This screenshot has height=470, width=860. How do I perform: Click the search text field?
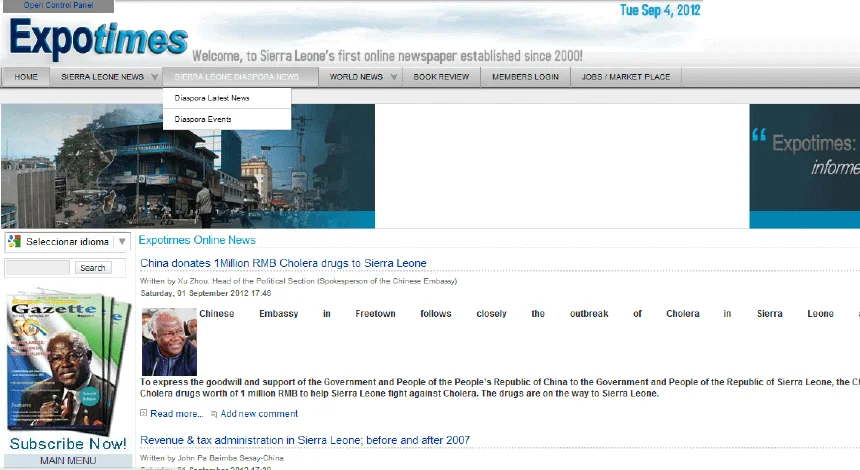coord(37,268)
